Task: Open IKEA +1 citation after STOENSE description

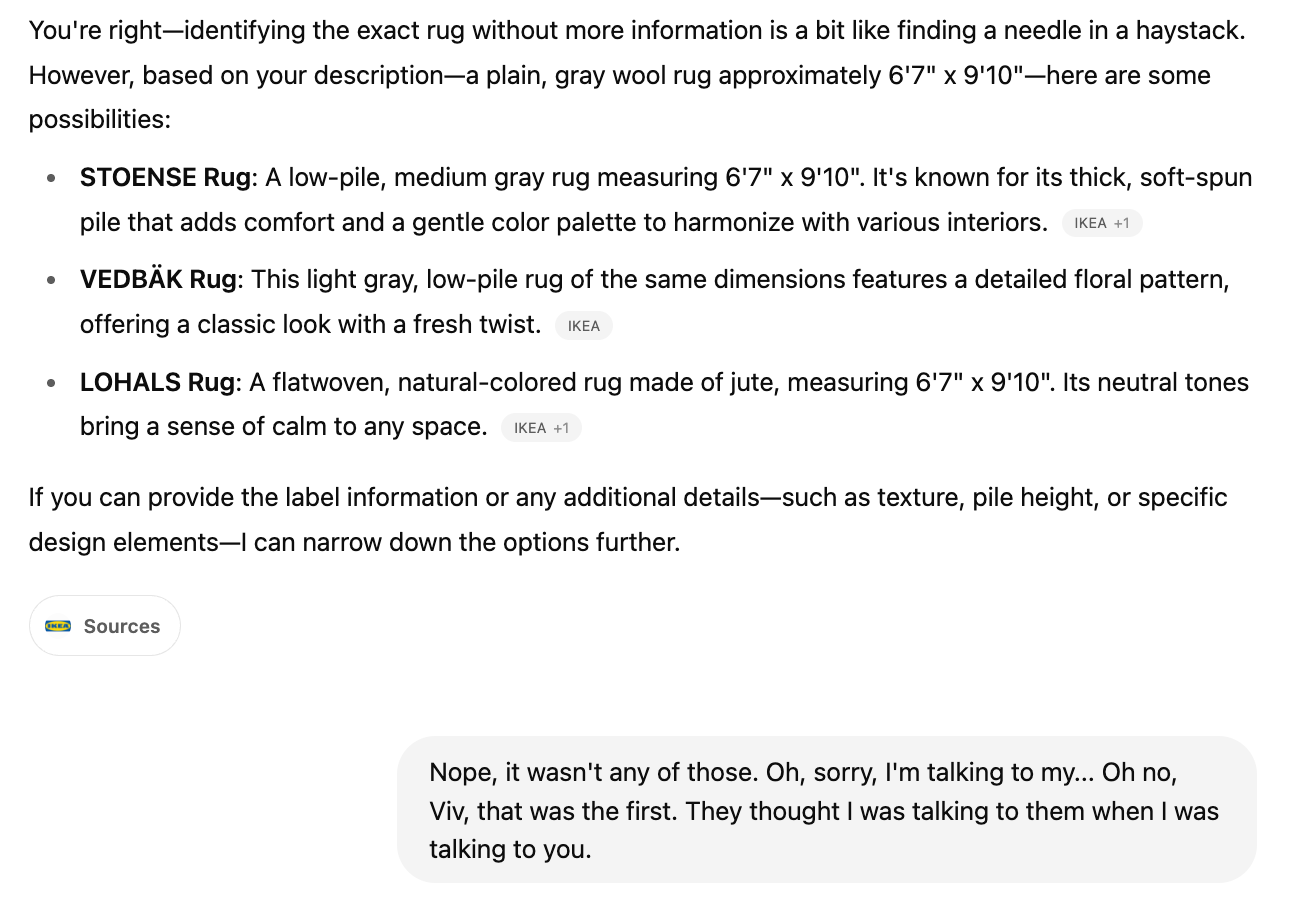Action: coord(1101,223)
